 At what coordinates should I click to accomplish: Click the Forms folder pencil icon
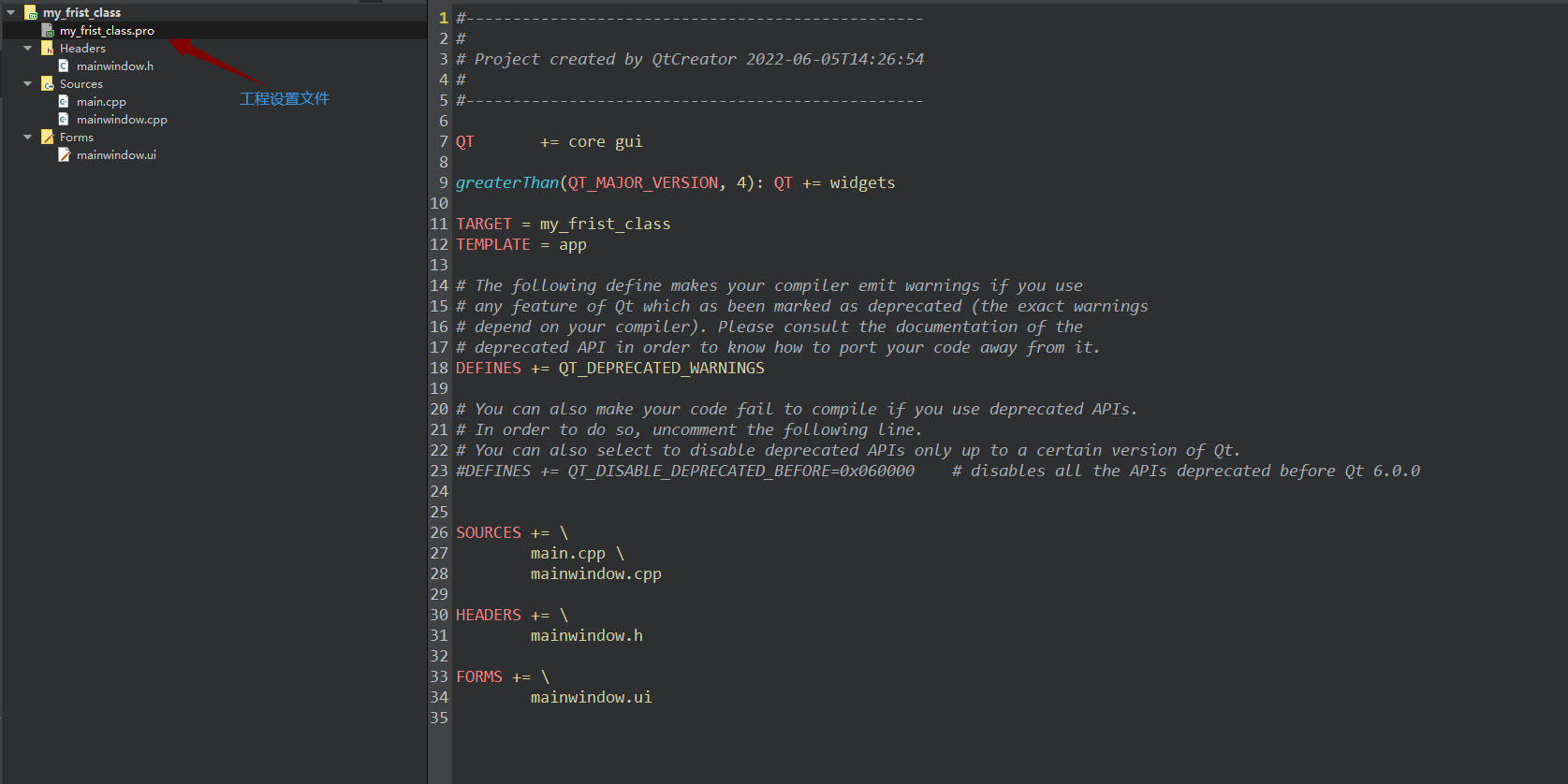(x=48, y=138)
